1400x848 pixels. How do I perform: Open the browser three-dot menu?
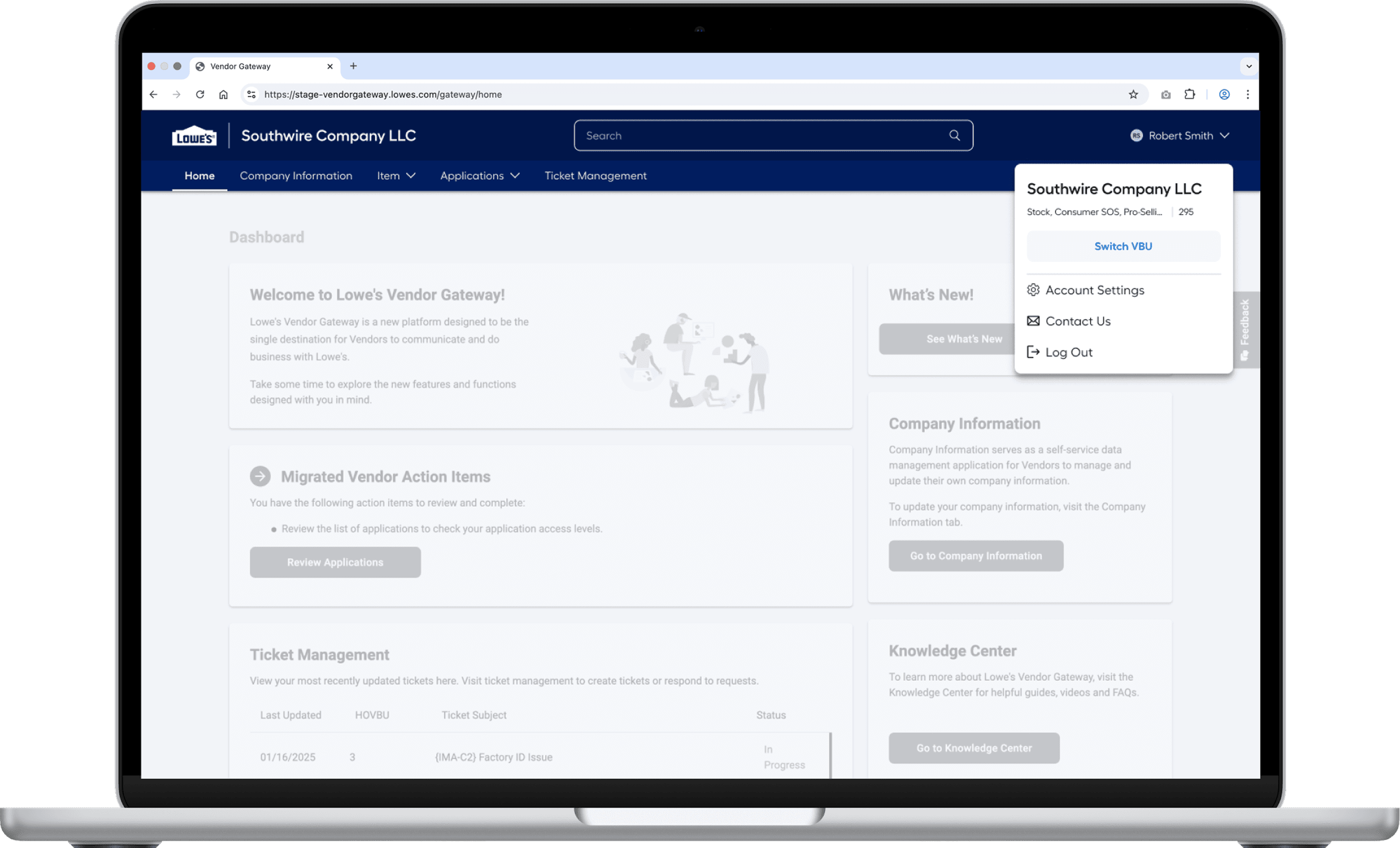point(1247,94)
